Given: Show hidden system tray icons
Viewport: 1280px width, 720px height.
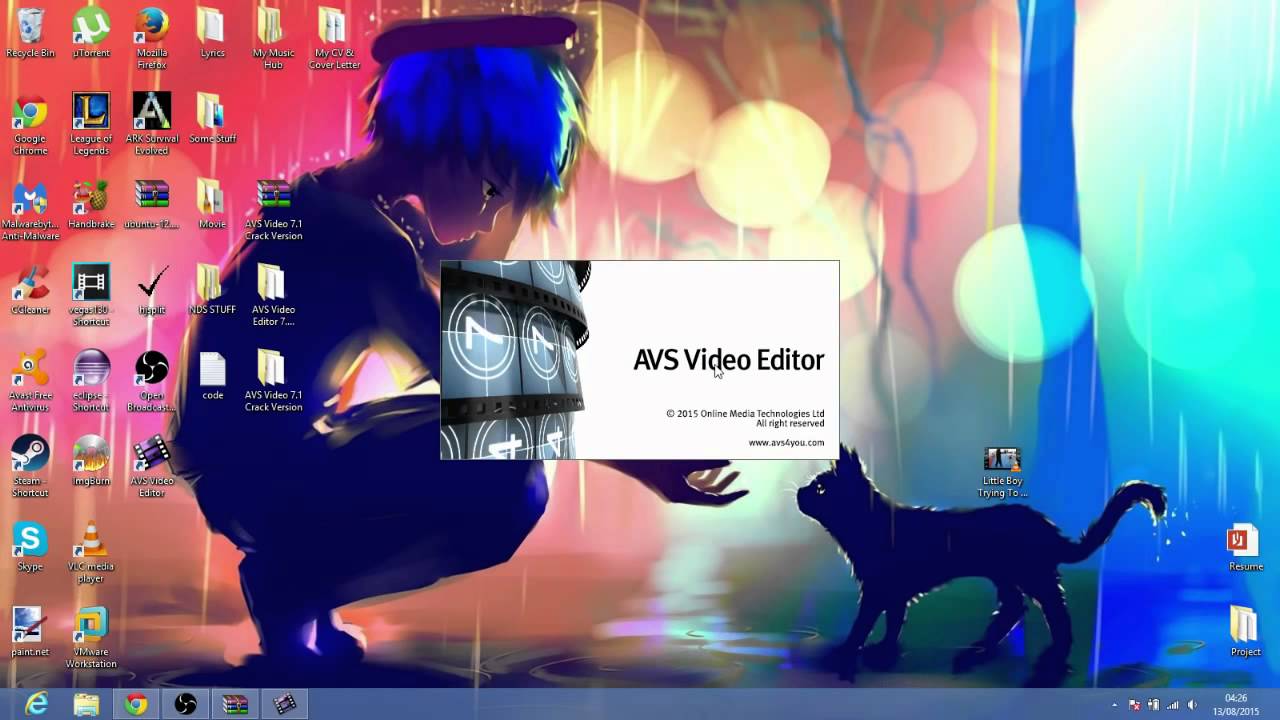Looking at the screenshot, I should 1115,705.
